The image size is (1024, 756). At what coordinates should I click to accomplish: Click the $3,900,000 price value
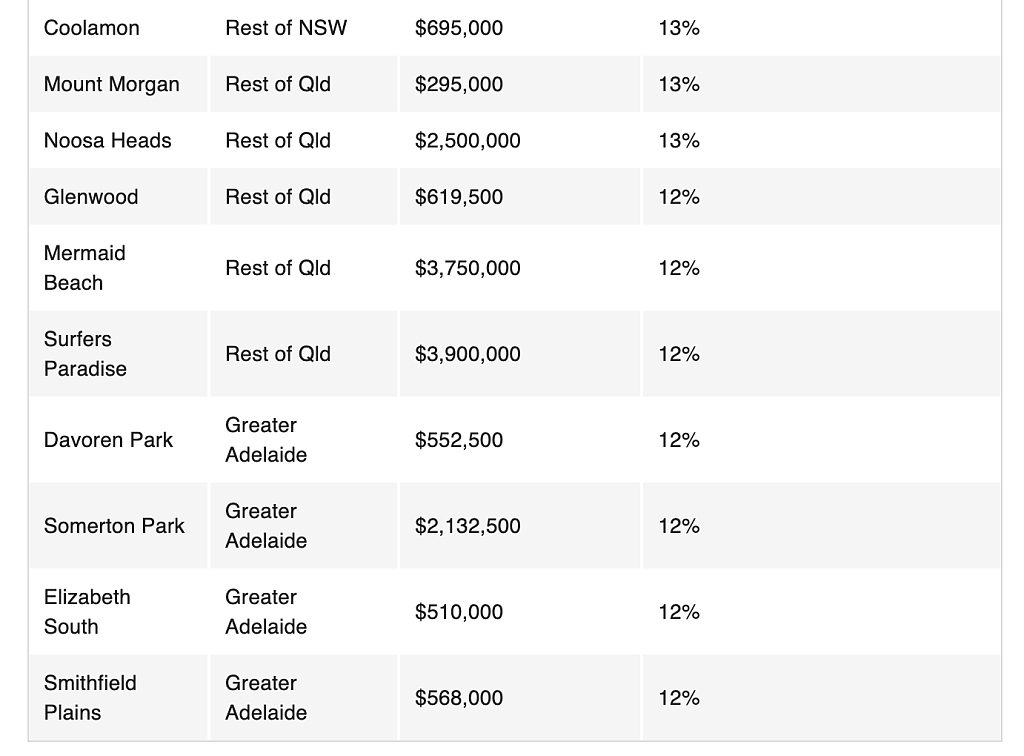(x=468, y=354)
